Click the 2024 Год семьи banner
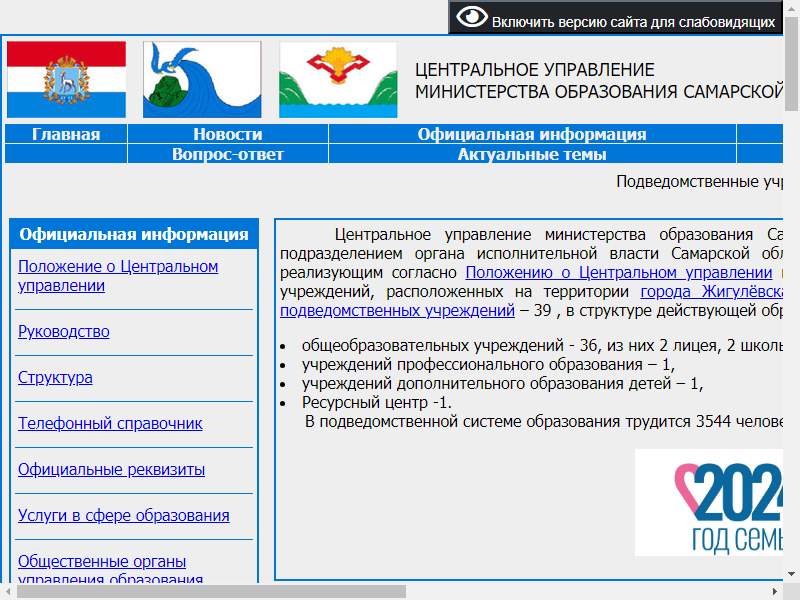Image resolution: width=800 pixels, height=600 pixels. point(709,502)
